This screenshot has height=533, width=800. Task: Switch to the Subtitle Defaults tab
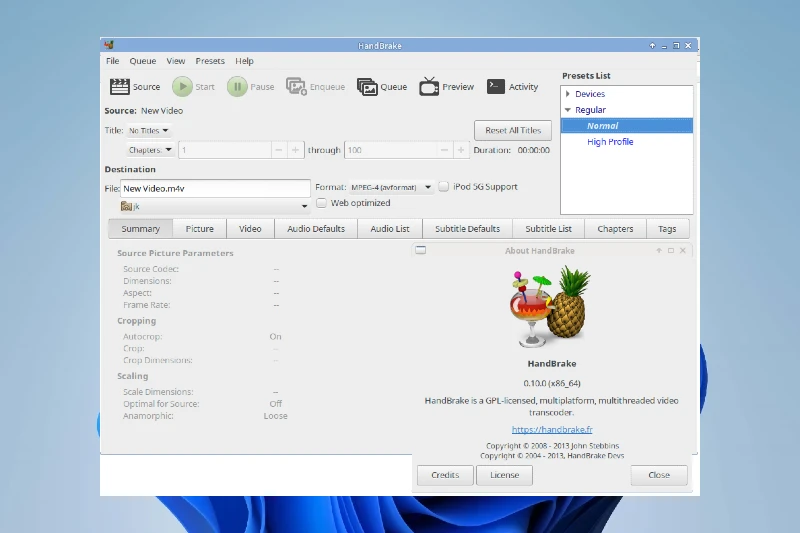point(467,229)
